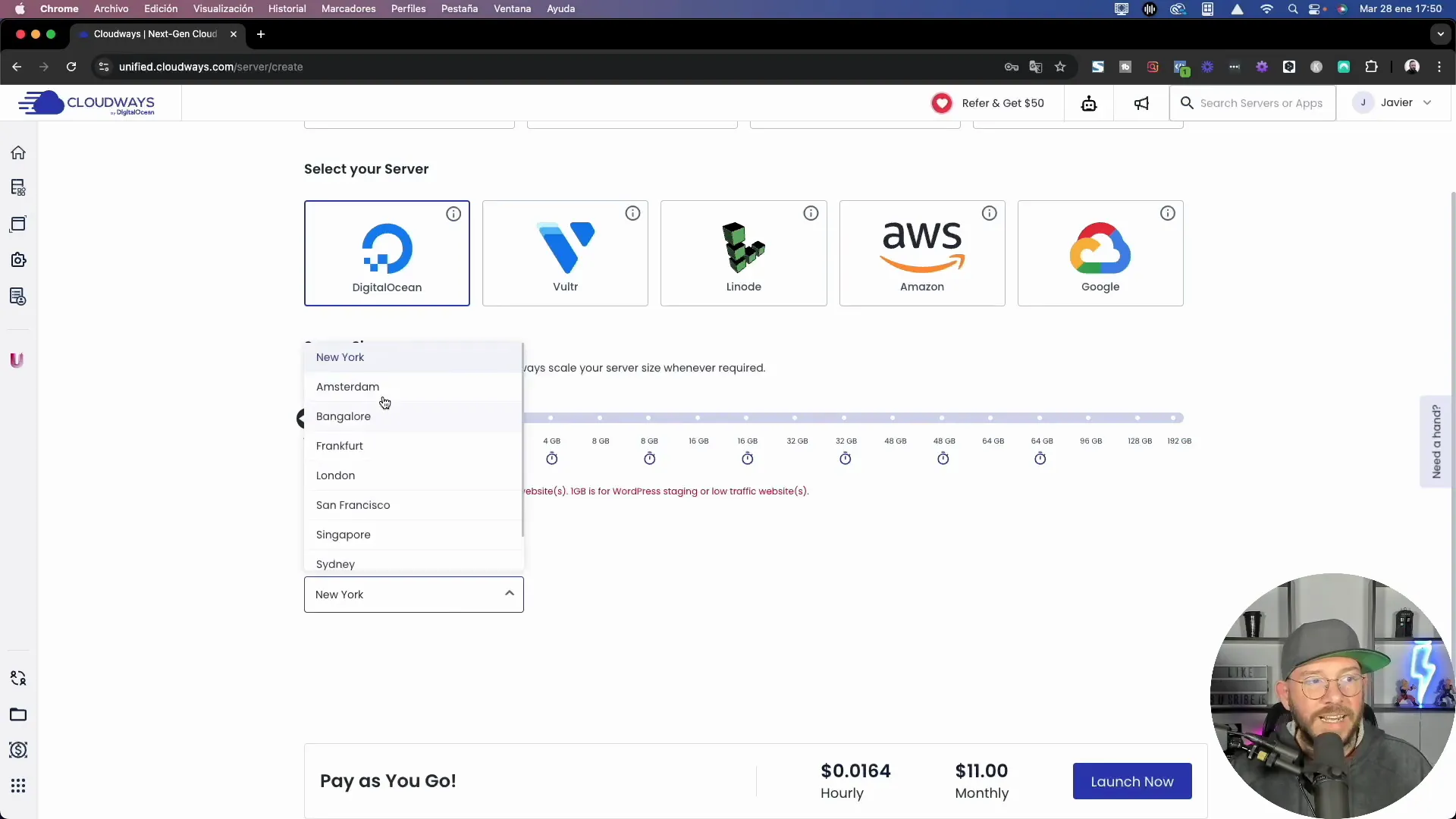Click the purple U icon in sidebar
This screenshot has width=1456, height=819.
coord(17,360)
